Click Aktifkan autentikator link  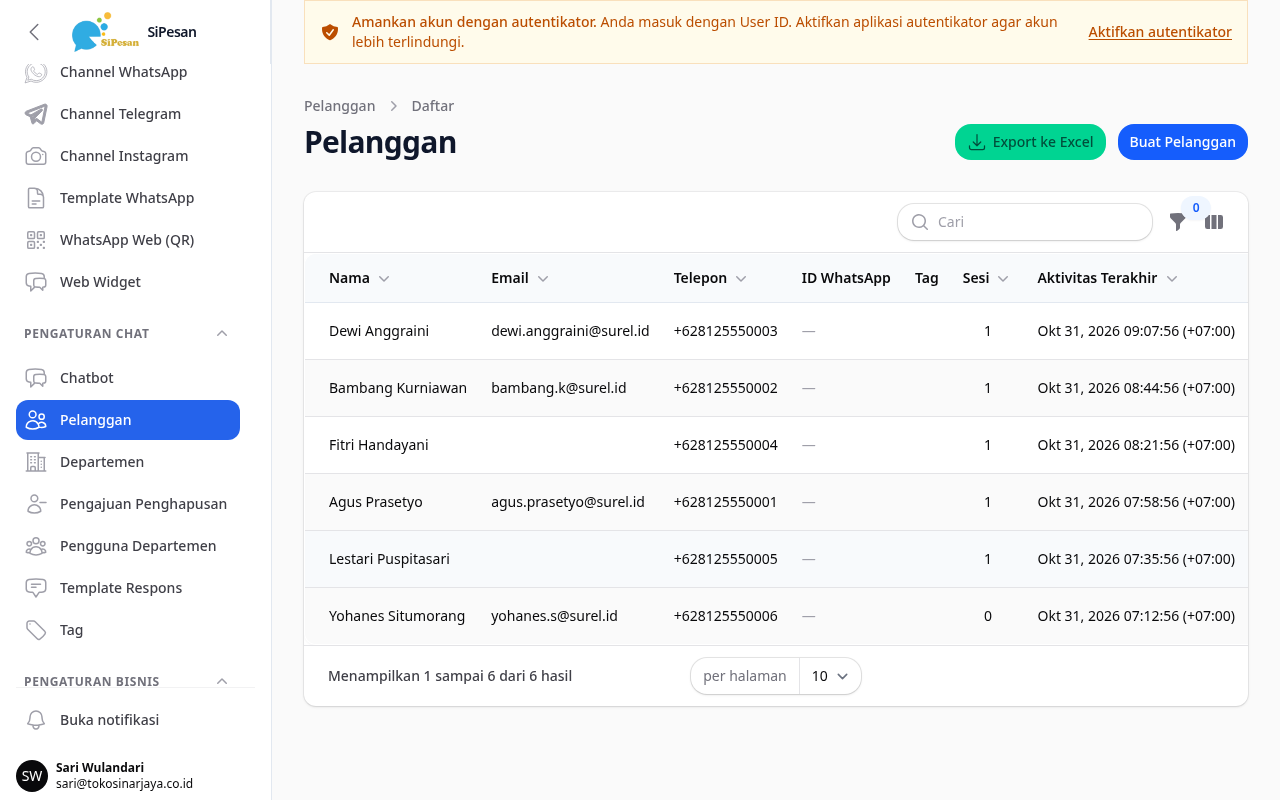coord(1160,32)
